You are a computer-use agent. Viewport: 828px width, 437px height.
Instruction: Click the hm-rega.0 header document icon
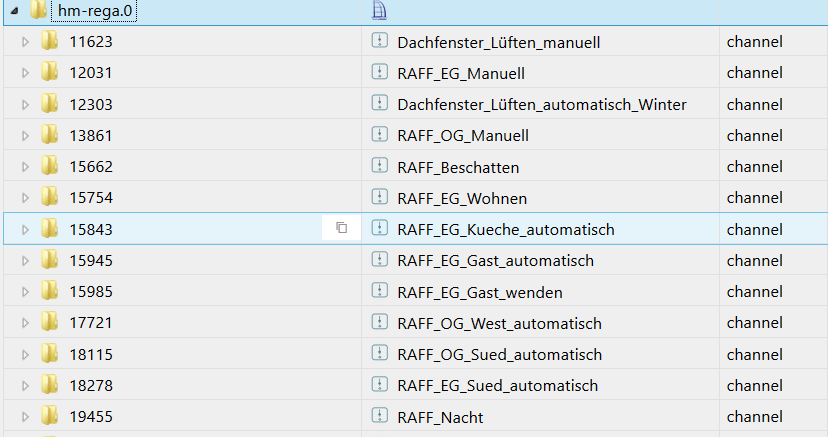pyautogui.click(x=379, y=11)
